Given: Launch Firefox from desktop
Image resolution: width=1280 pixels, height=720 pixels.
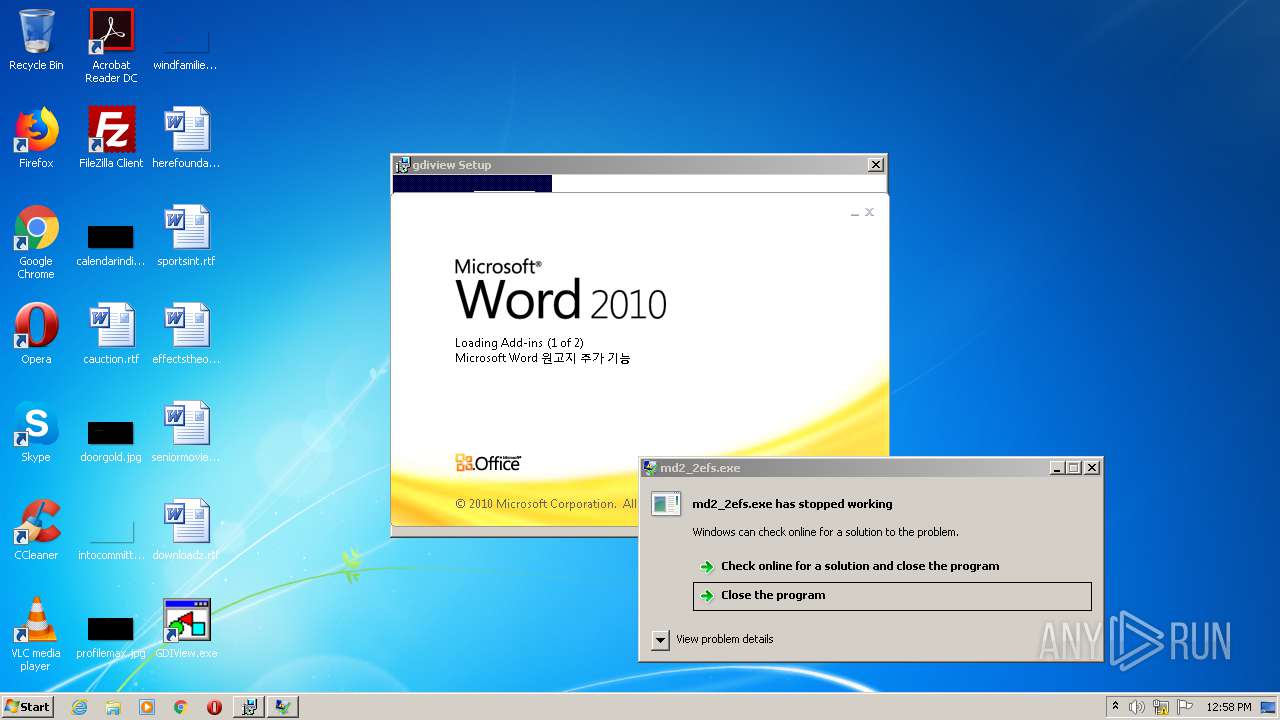Looking at the screenshot, I should pyautogui.click(x=36, y=138).
